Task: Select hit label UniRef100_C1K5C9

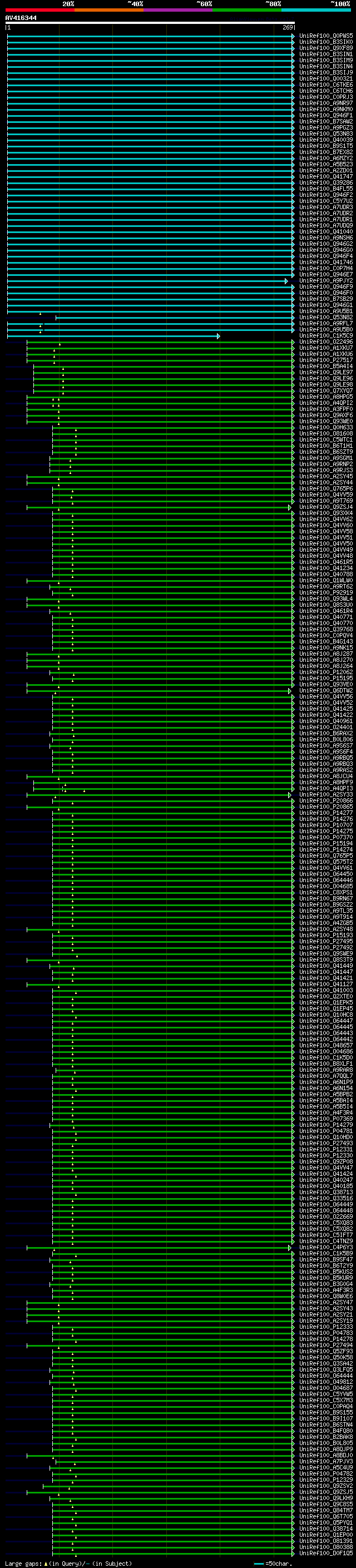Action: tap(326, 335)
